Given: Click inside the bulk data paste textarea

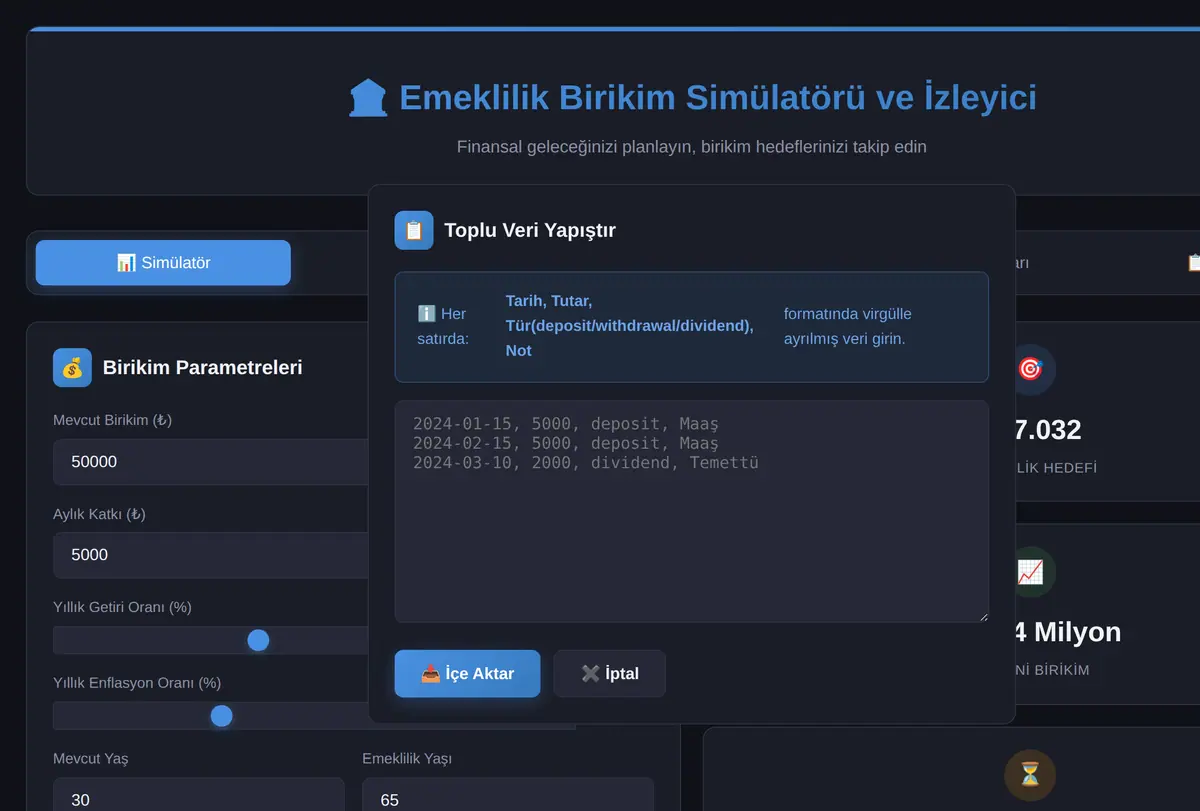Looking at the screenshot, I should (x=692, y=512).
